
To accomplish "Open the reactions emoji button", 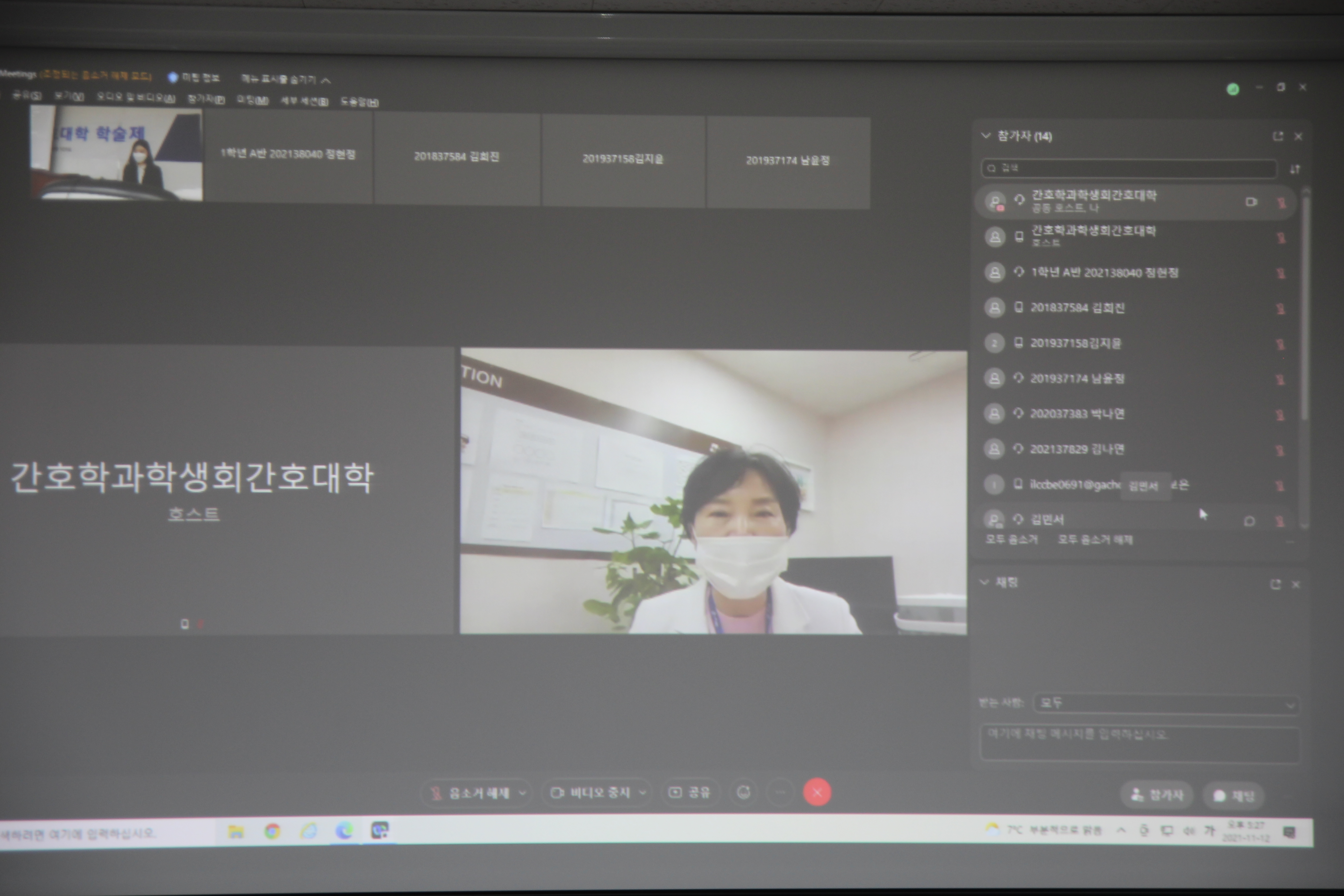I will [744, 792].
